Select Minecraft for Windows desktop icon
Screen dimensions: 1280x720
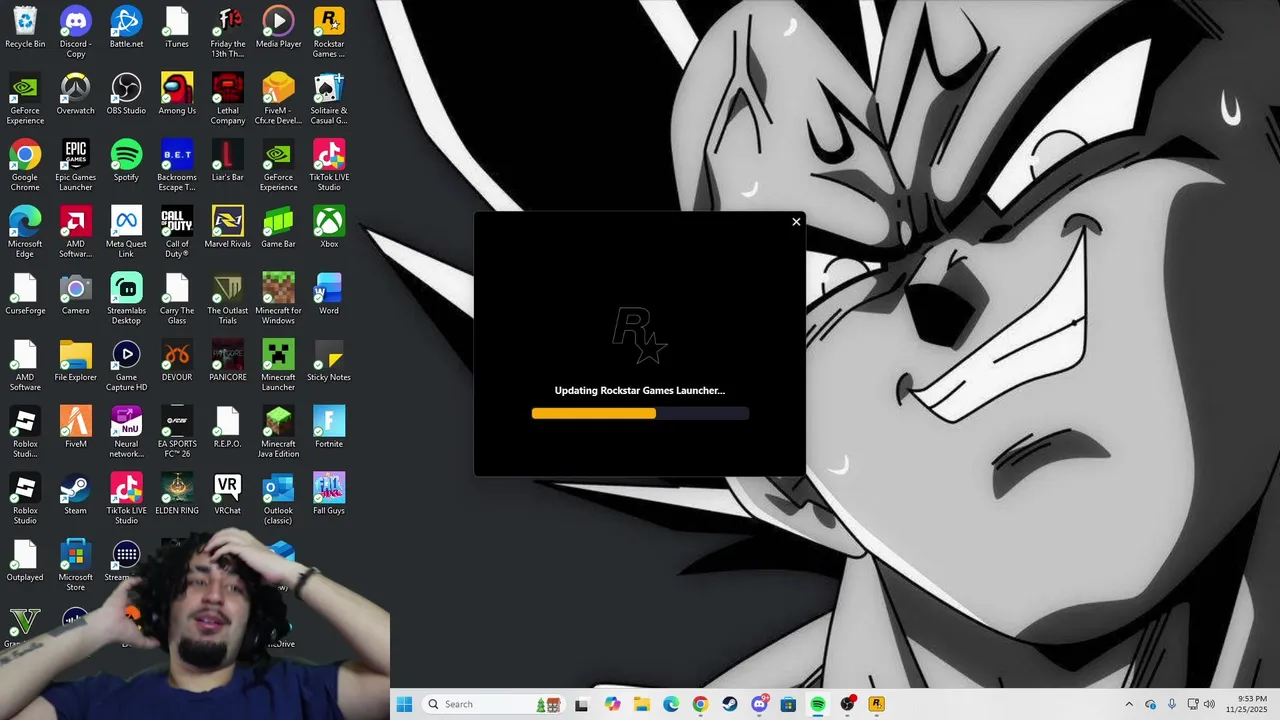coord(278,299)
